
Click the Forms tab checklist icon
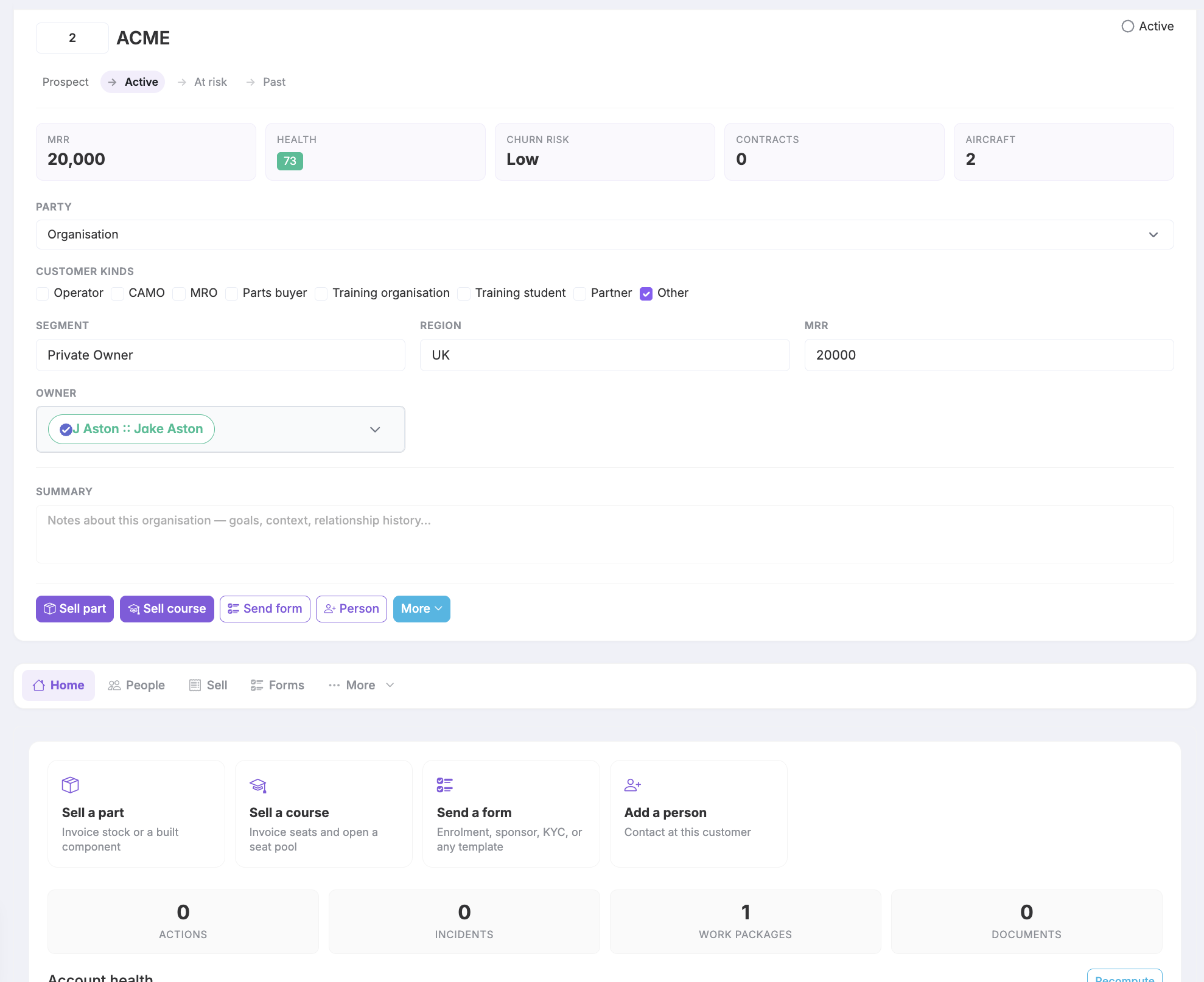pyautogui.click(x=257, y=685)
